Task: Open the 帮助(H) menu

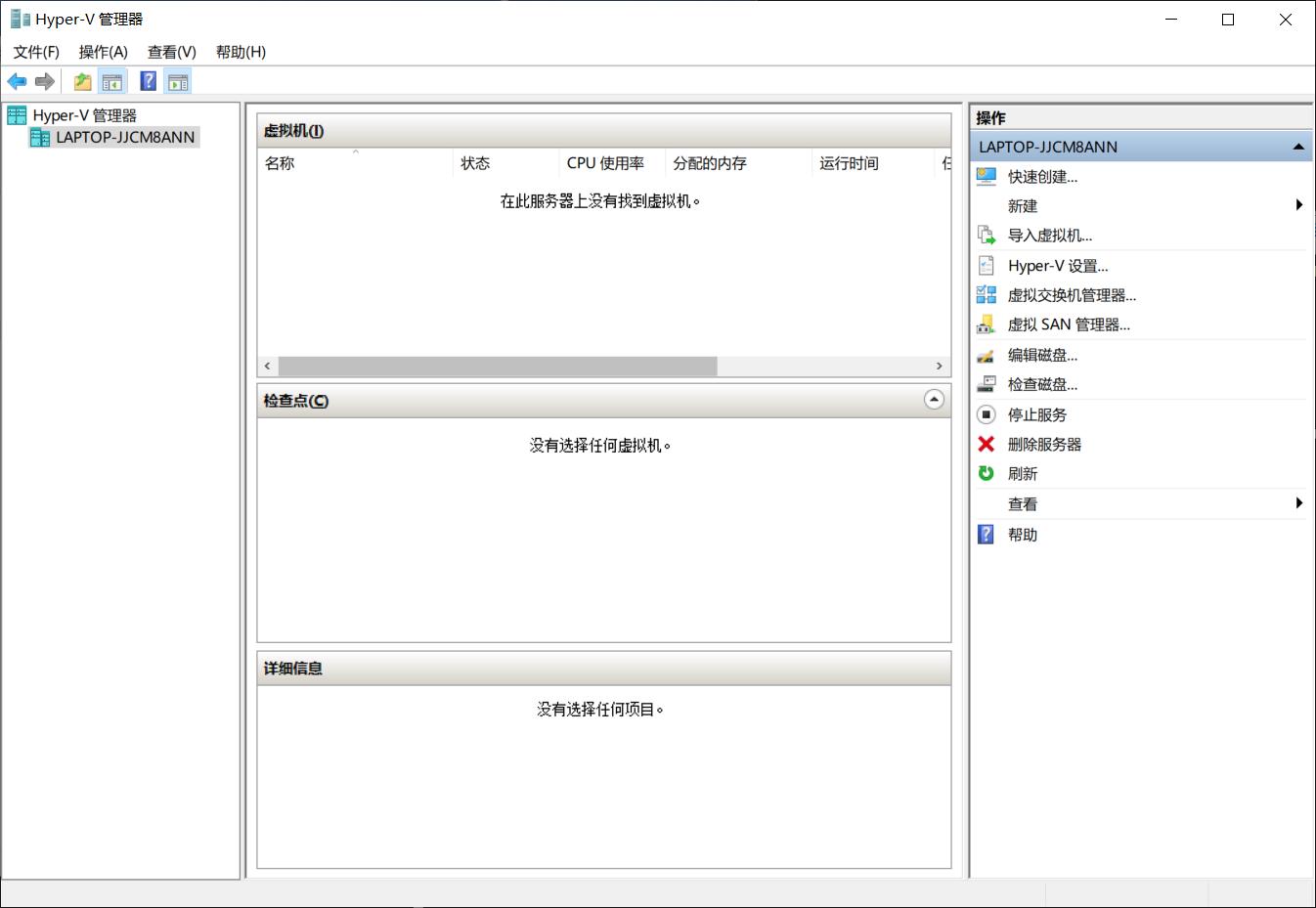Action: (241, 52)
